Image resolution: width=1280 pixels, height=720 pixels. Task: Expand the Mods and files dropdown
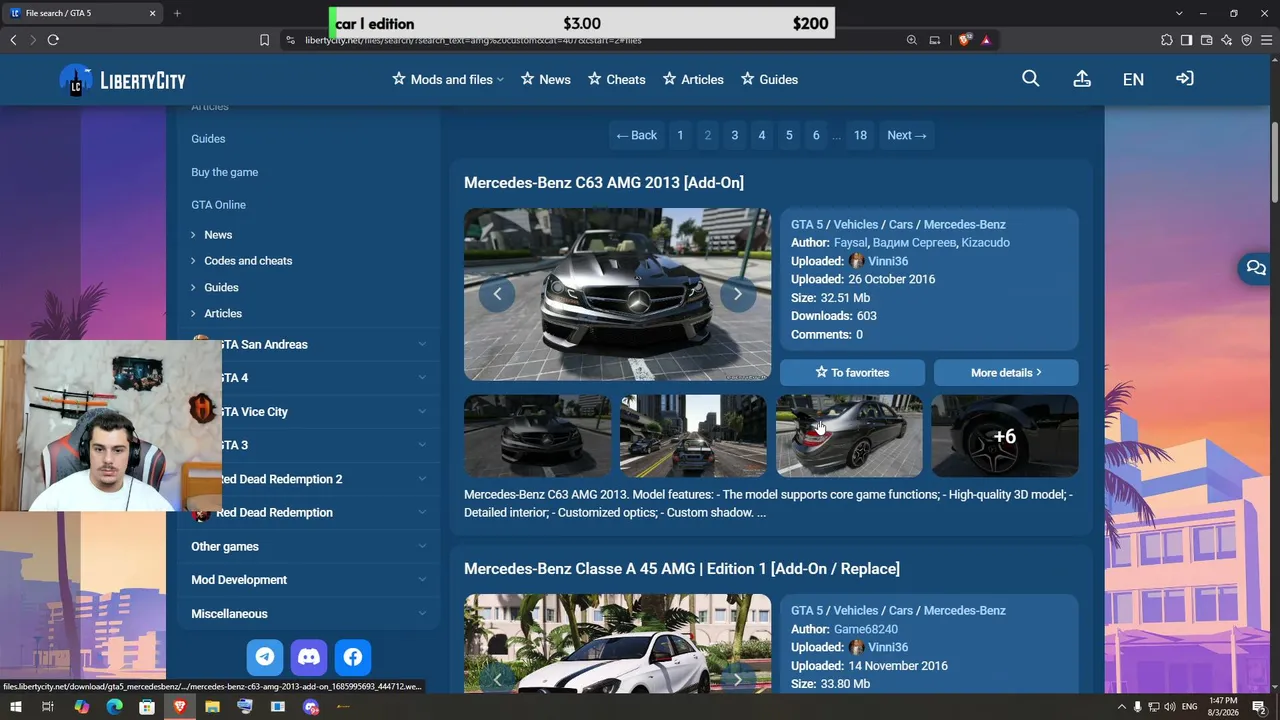click(x=448, y=79)
